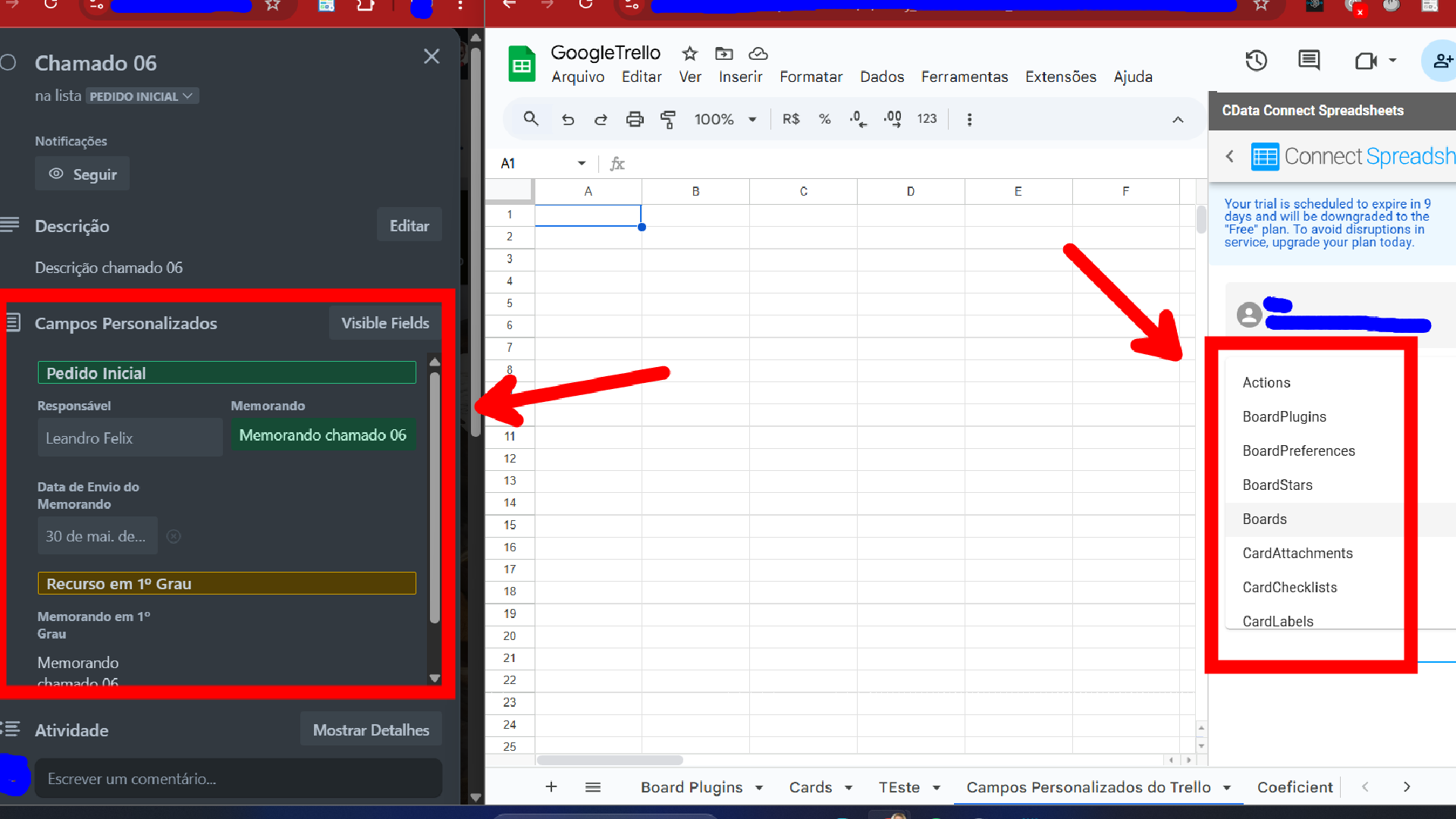The width and height of the screenshot is (1456, 819).
Task: Open the Formatar menu
Action: tap(811, 77)
